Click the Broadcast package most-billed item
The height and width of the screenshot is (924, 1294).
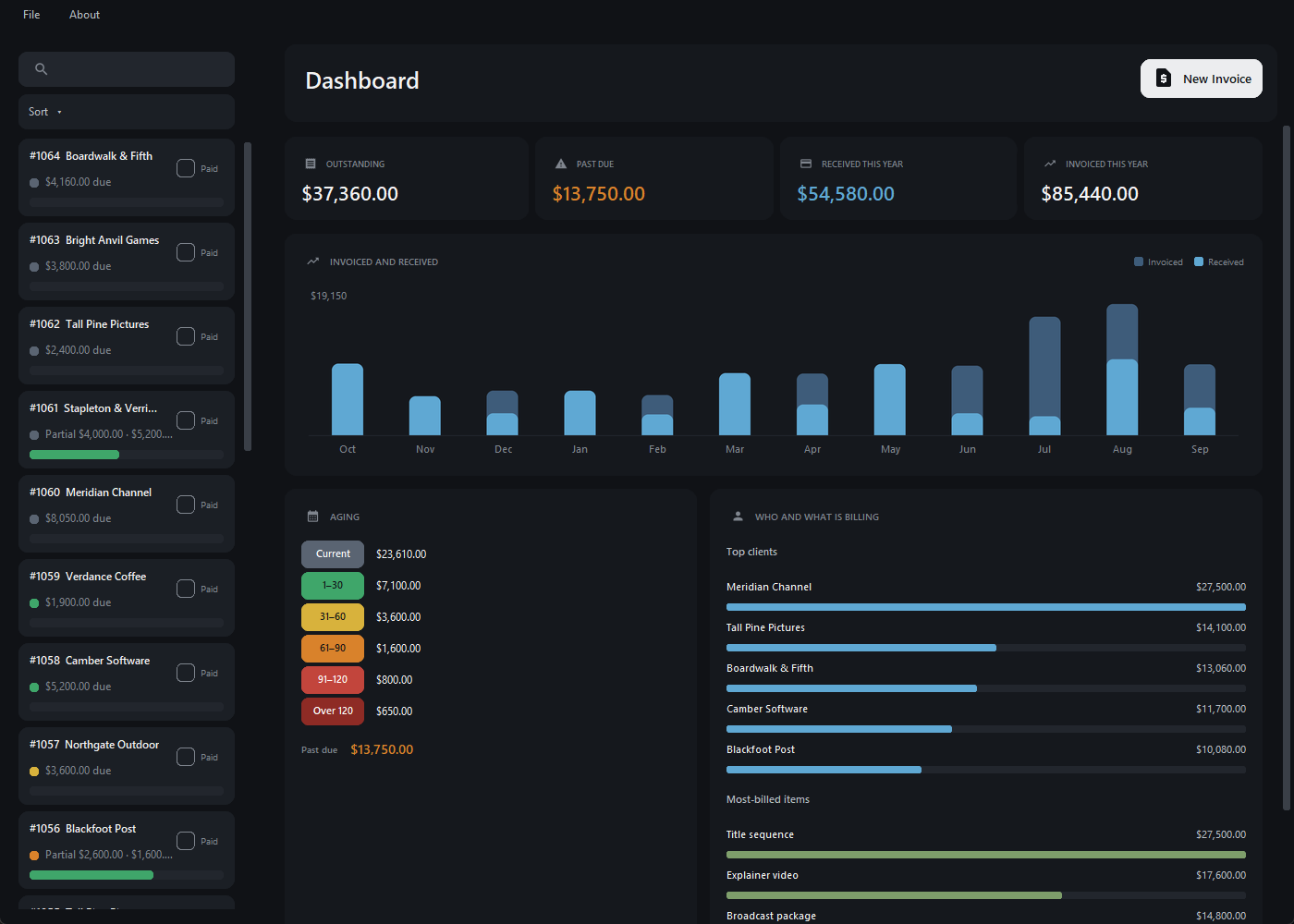tap(771, 916)
